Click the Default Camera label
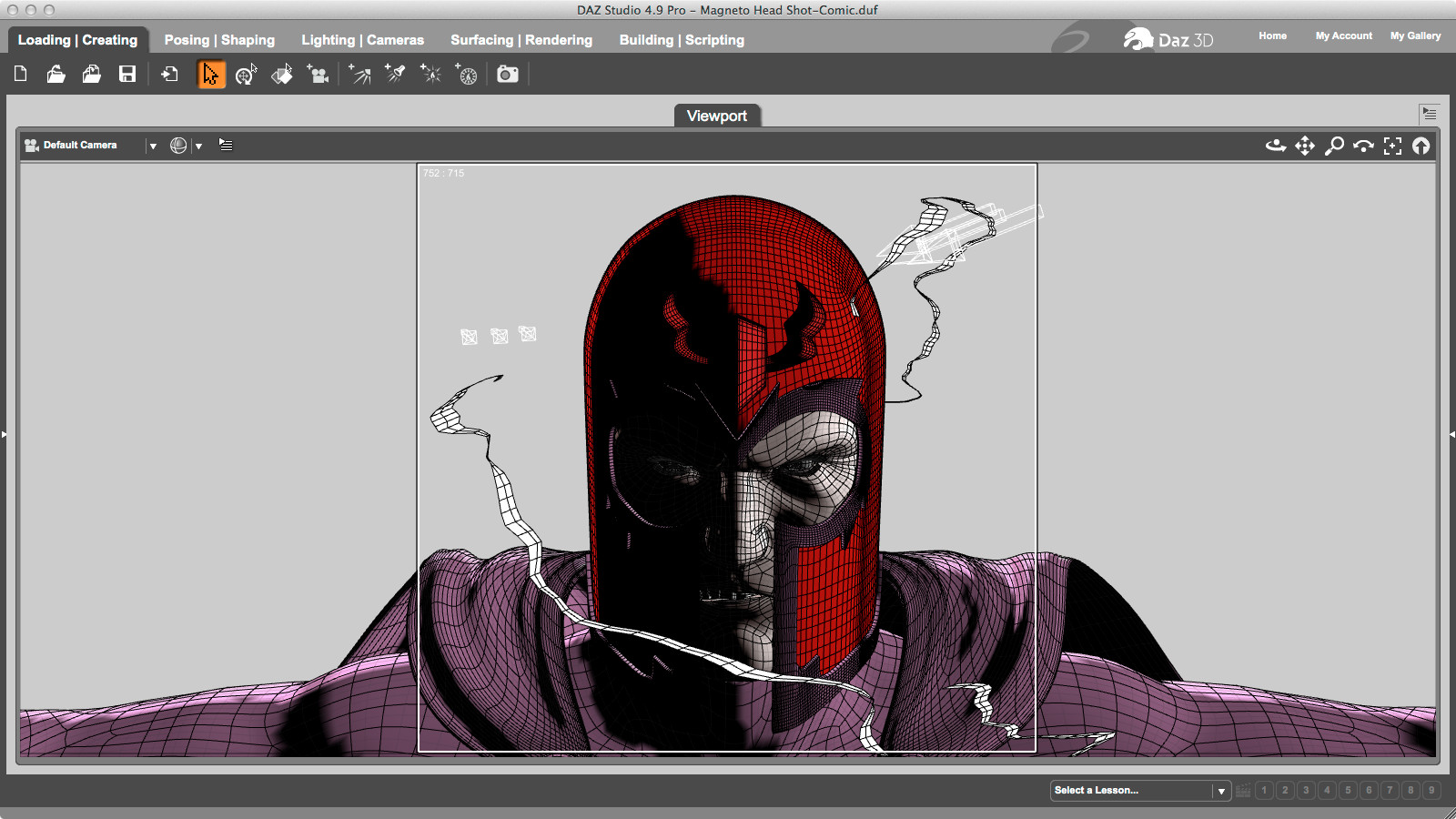 pyautogui.click(x=80, y=145)
